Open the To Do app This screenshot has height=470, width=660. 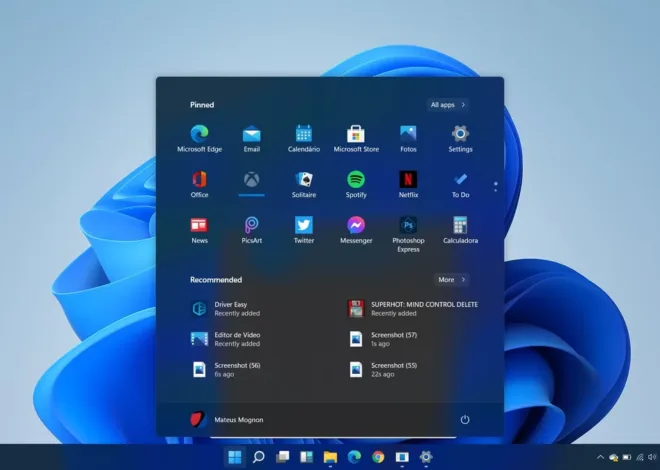coord(460,184)
